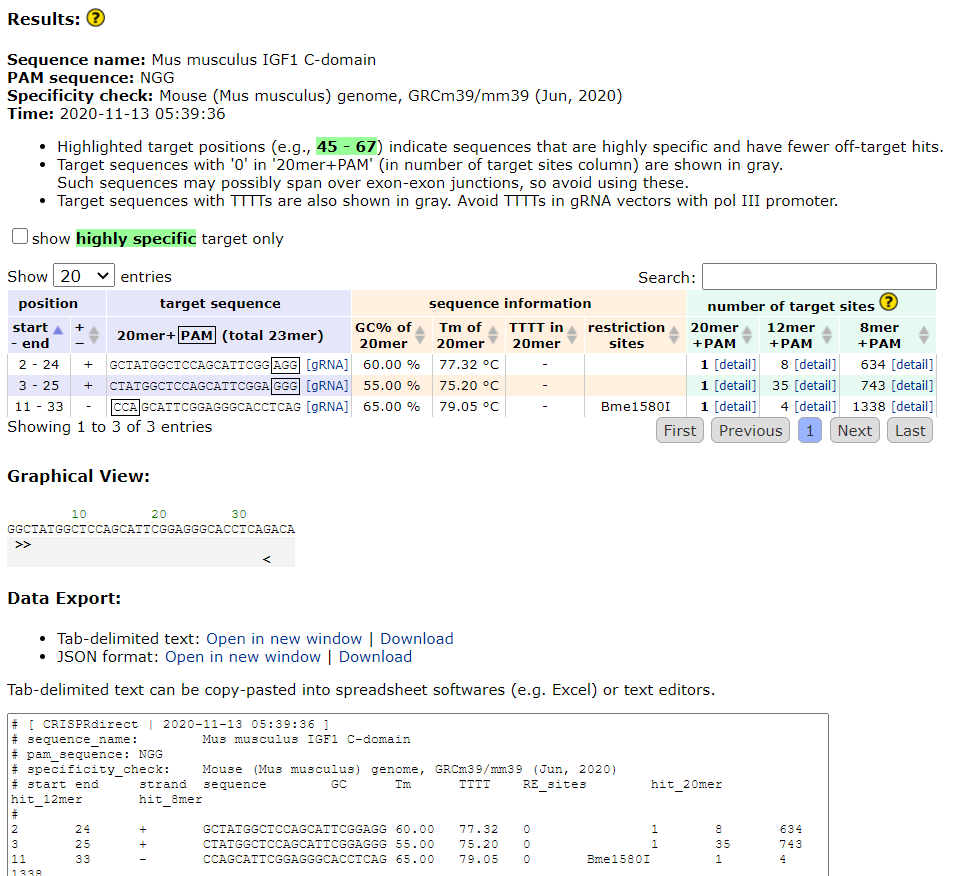Screen dimensions: 967x876
Task: Sort the strand +/- column arrow
Action: pyautogui.click(x=90, y=331)
